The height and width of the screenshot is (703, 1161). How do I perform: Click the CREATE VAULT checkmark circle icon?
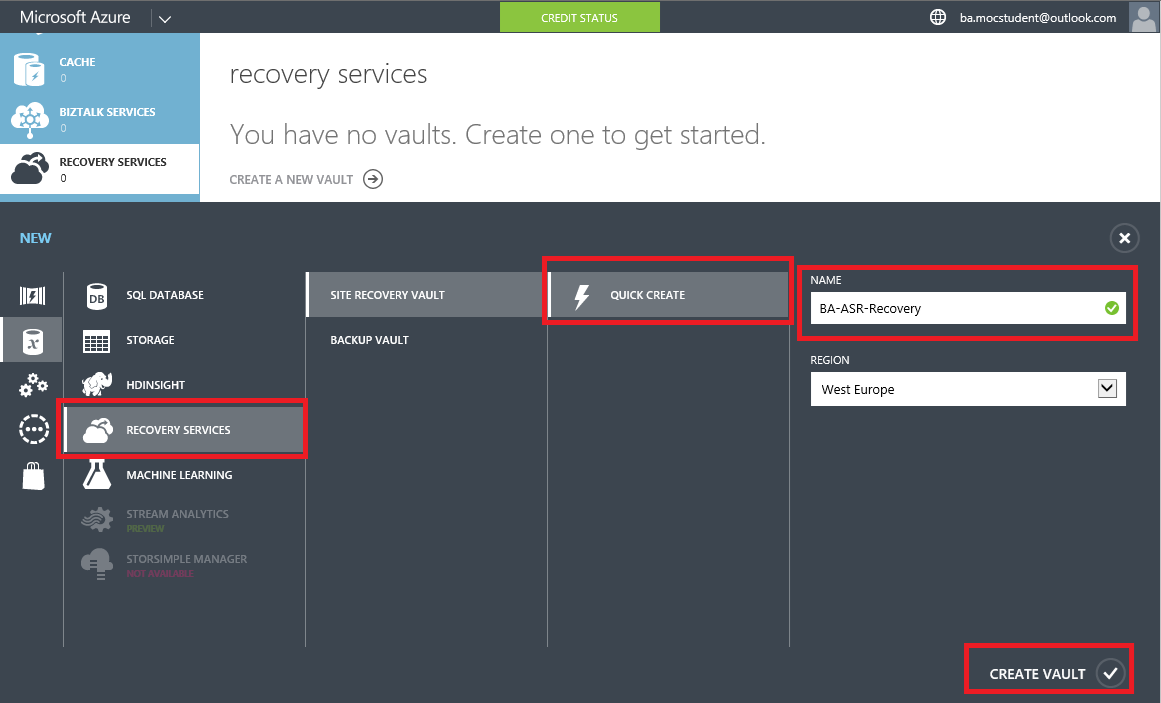[1110, 673]
